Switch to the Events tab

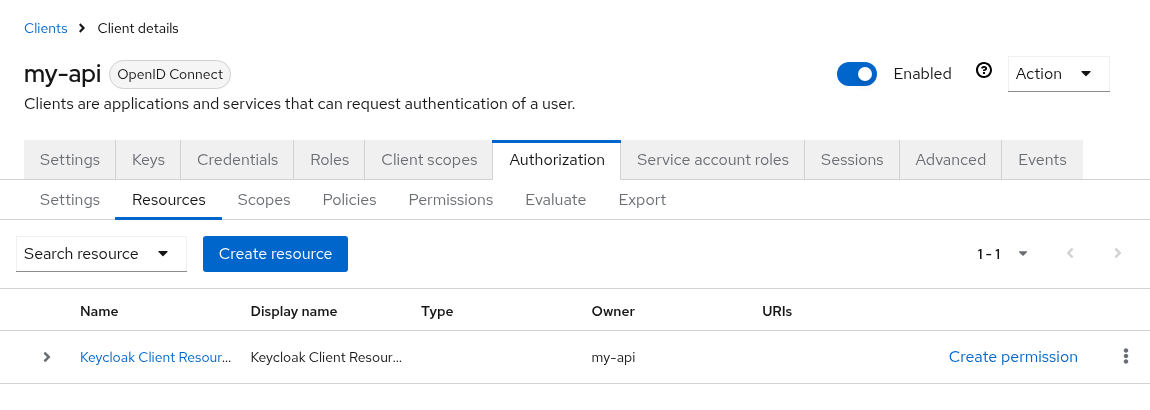pos(1042,160)
